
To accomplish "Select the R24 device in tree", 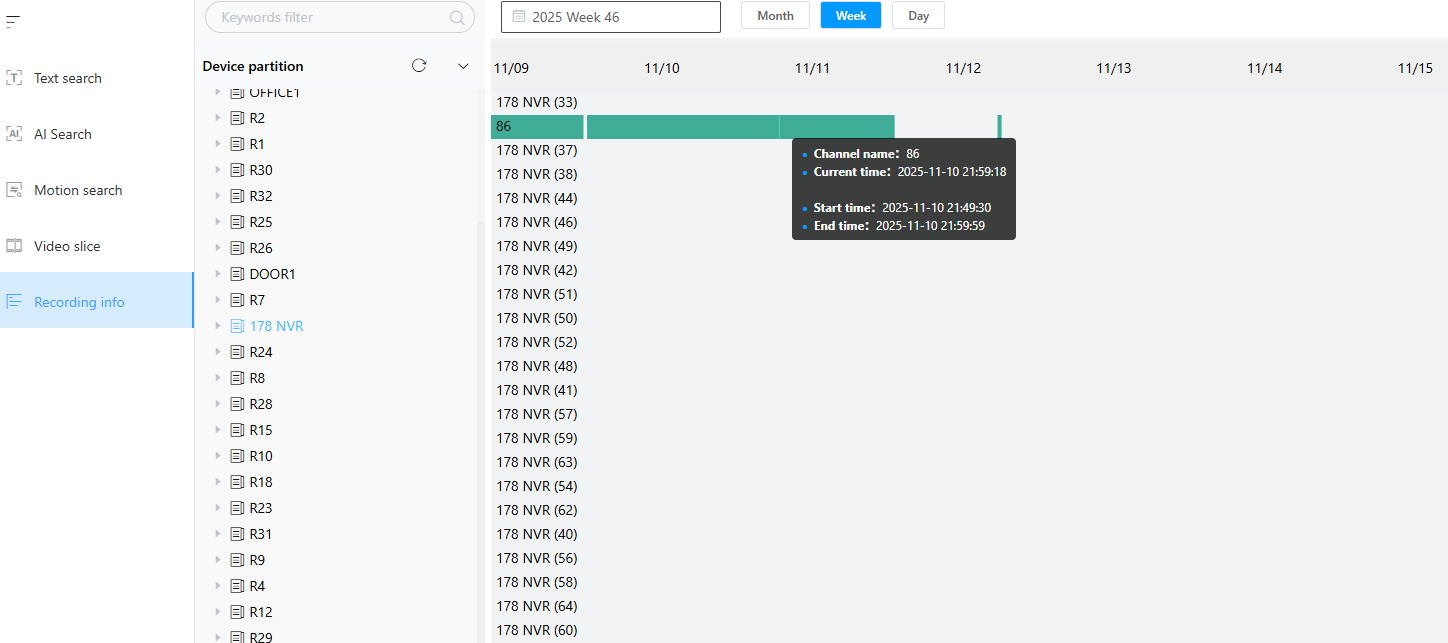I will pos(260,352).
